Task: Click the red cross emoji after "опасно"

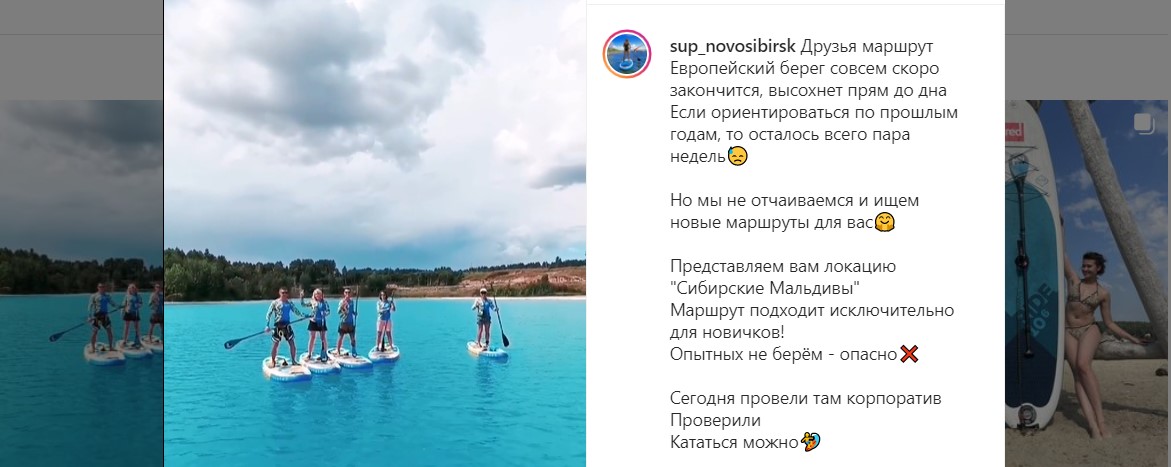Action: tap(908, 354)
